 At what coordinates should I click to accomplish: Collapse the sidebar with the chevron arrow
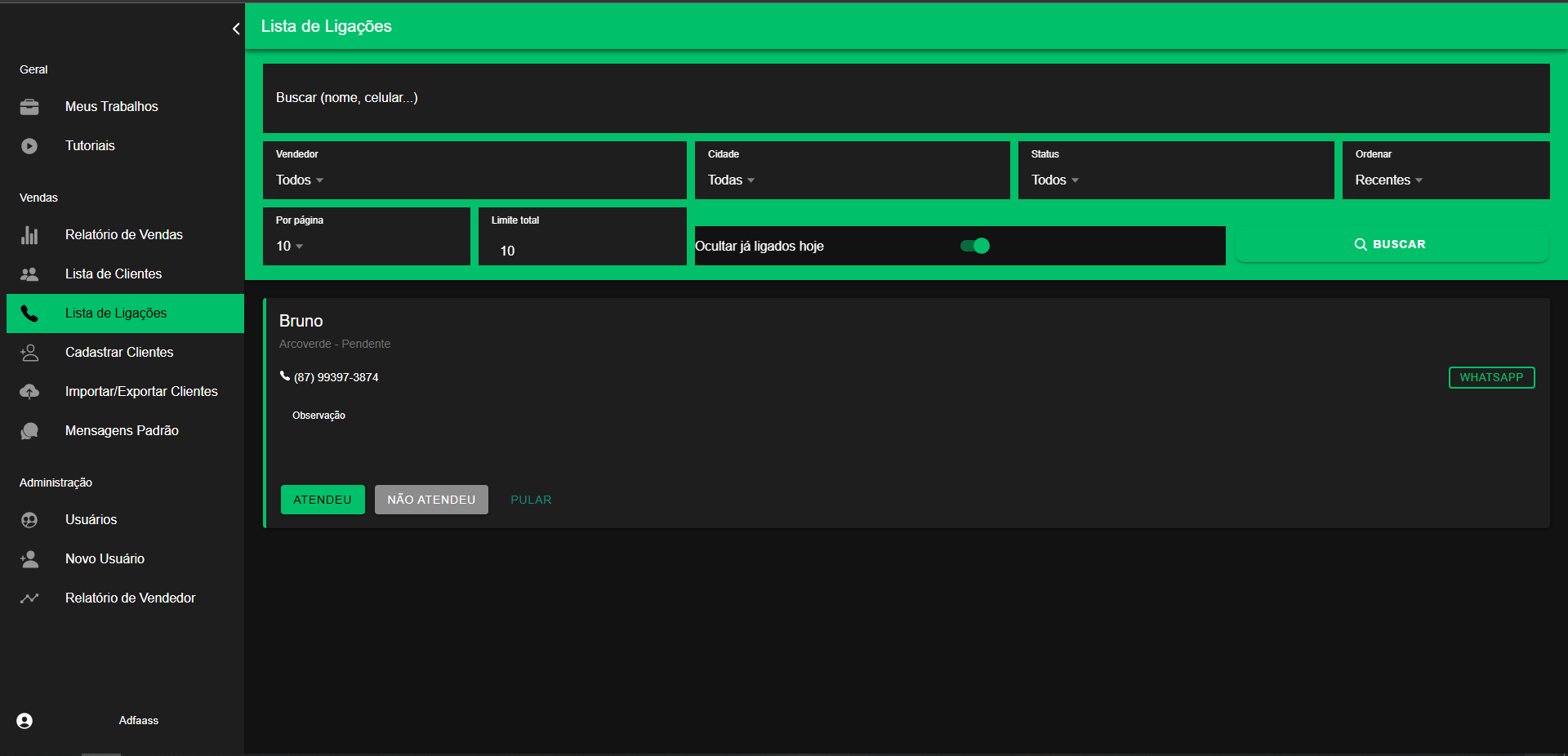(x=236, y=29)
